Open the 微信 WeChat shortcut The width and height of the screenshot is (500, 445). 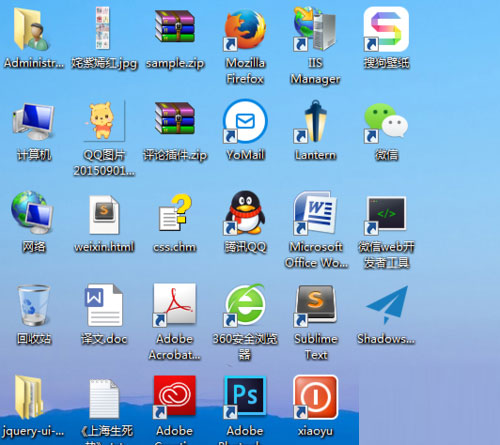coord(386,122)
